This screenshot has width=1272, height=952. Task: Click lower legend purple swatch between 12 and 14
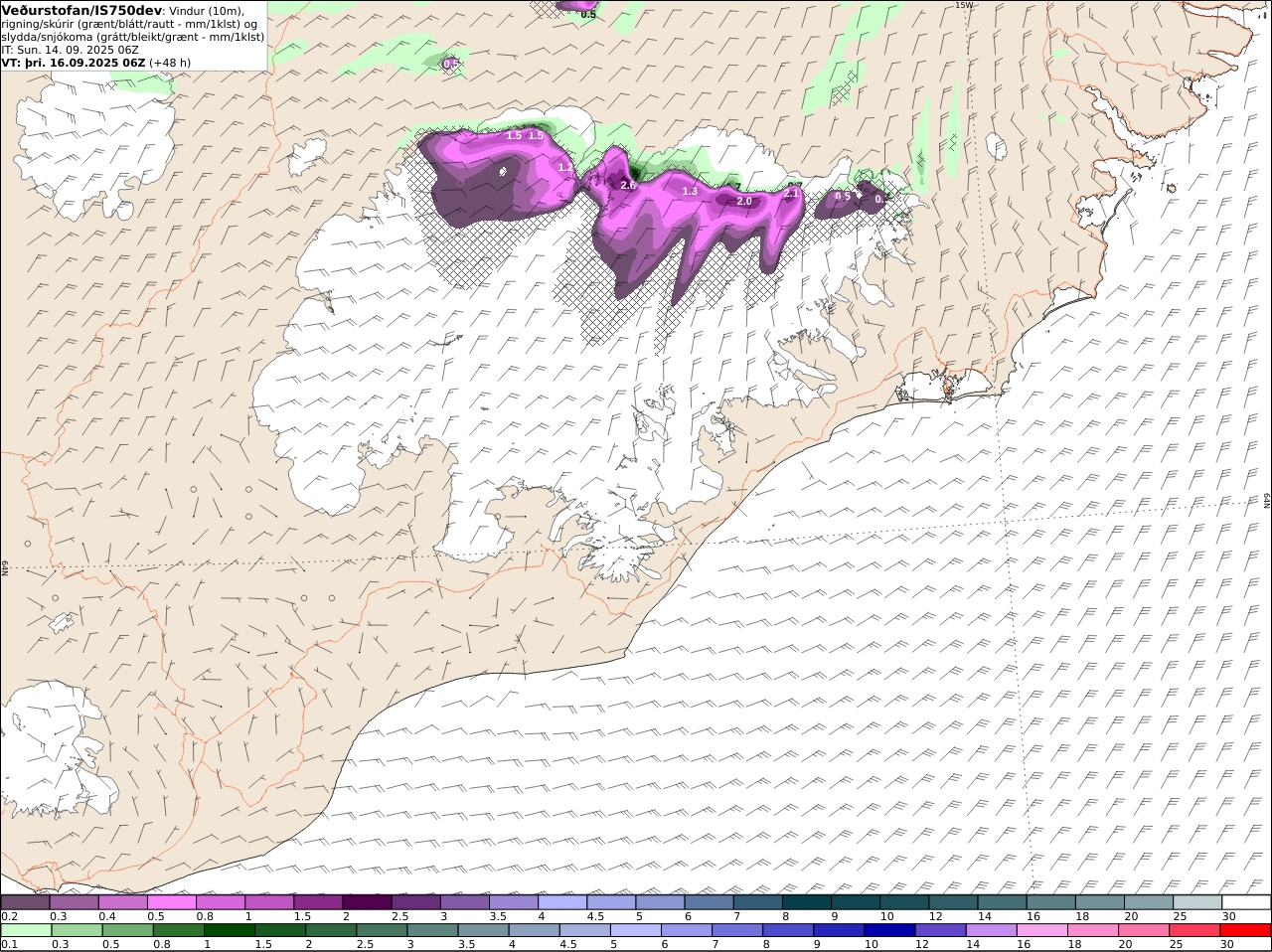click(941, 930)
